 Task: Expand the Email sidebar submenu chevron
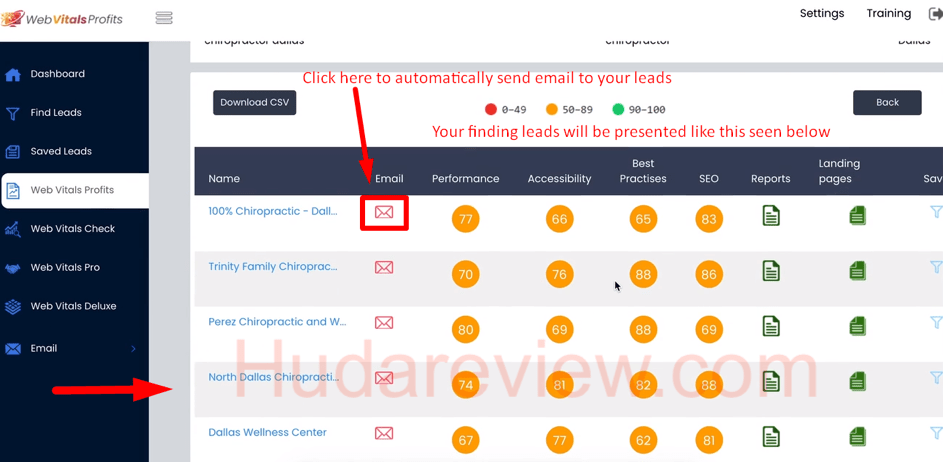tap(134, 348)
